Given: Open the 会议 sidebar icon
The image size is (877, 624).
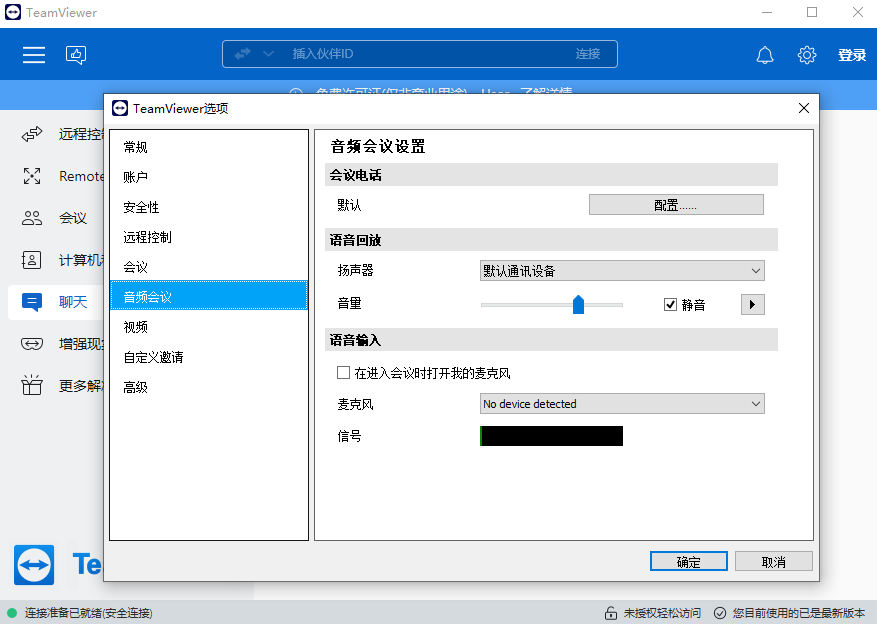Looking at the screenshot, I should point(31,217).
